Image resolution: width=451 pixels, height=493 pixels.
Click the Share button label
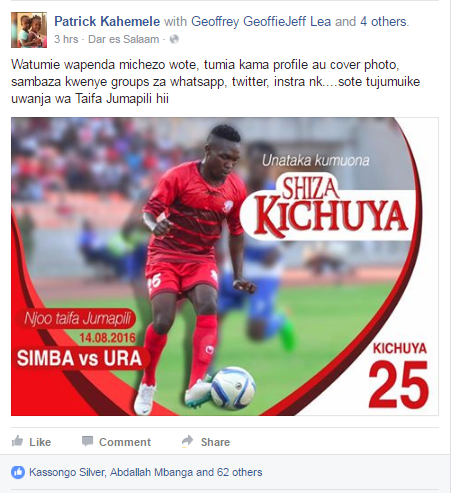tap(215, 442)
